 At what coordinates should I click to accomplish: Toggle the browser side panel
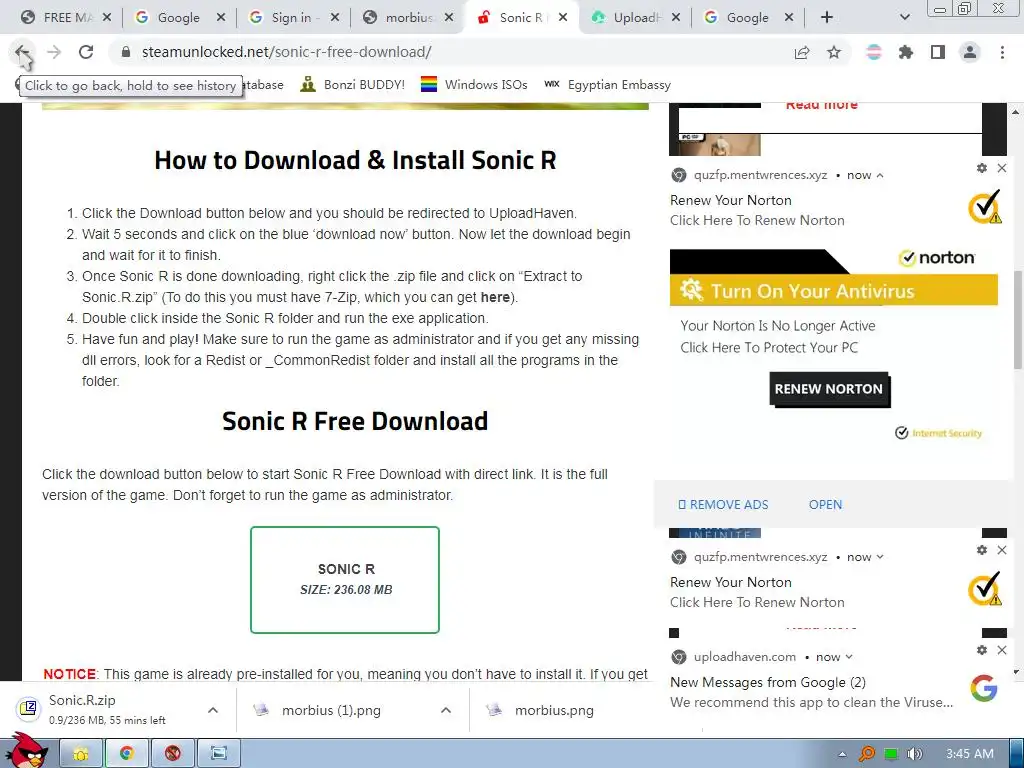coord(938,52)
